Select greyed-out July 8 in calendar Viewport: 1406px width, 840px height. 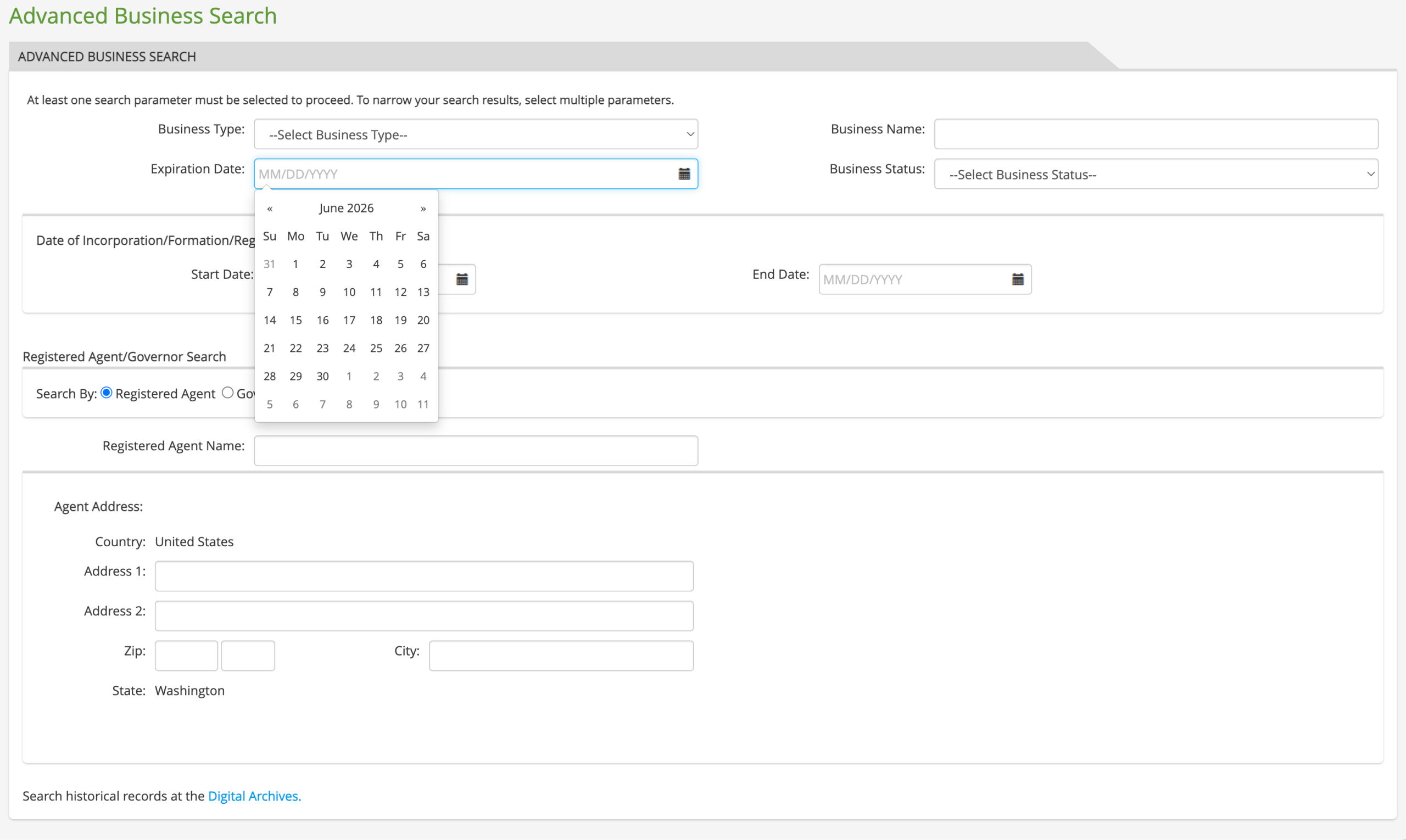tap(349, 404)
